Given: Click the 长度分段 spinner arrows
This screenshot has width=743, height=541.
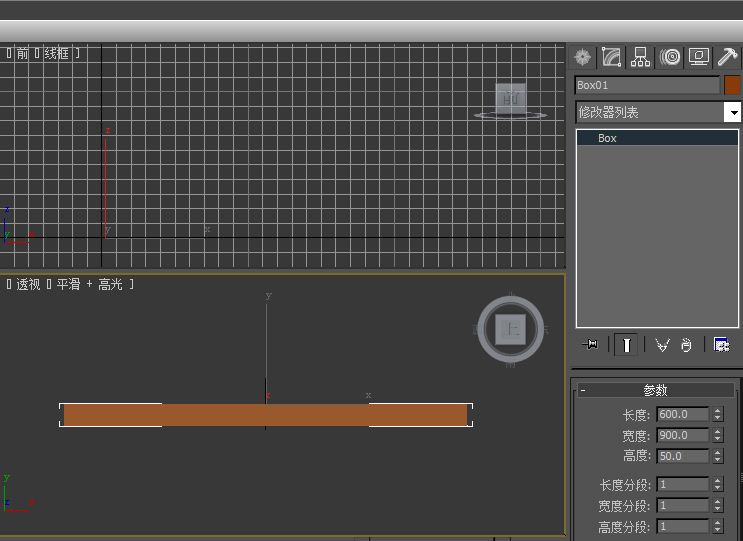Looking at the screenshot, I should point(718,484).
